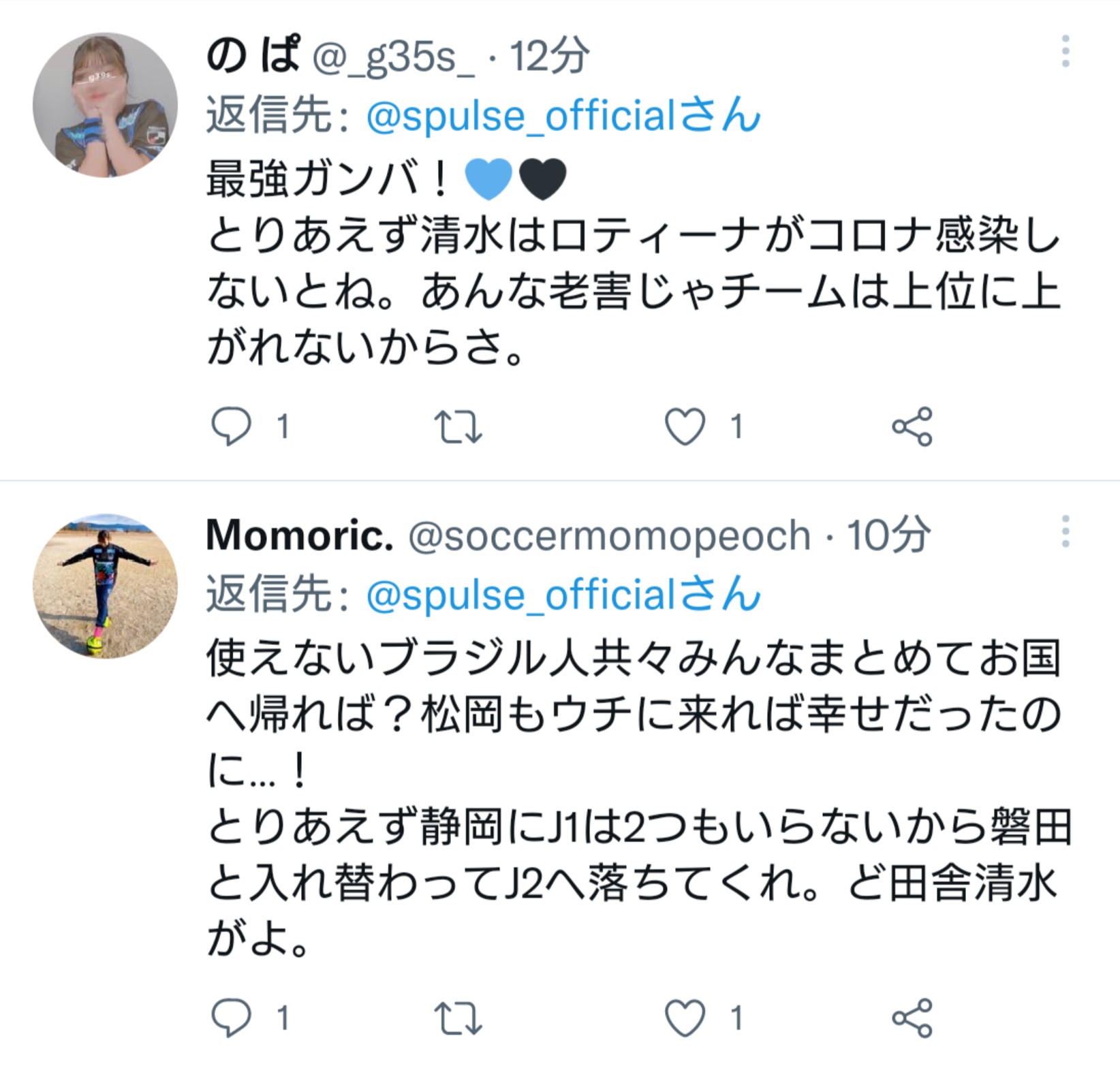Open @spulse_official link in Momoric.'s reply
Screen dimensions: 1120x1066
(563, 595)
